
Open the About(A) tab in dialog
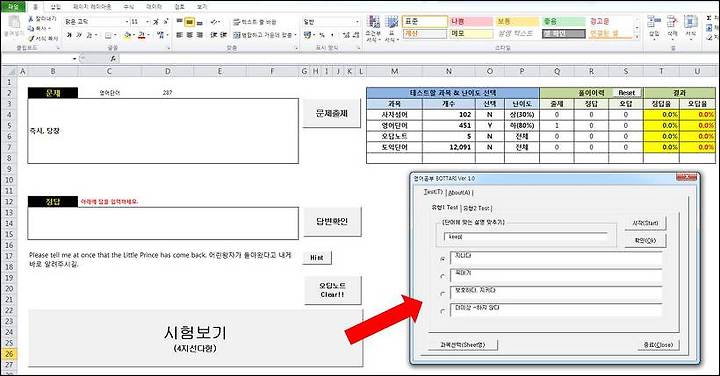459,193
